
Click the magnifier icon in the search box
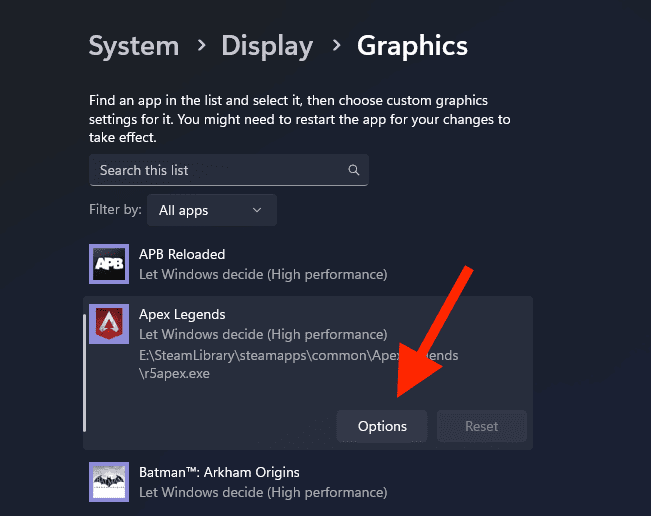[353, 170]
